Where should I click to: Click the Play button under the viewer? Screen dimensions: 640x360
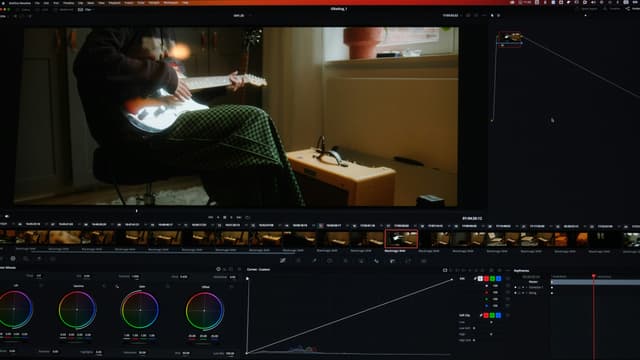[231, 218]
